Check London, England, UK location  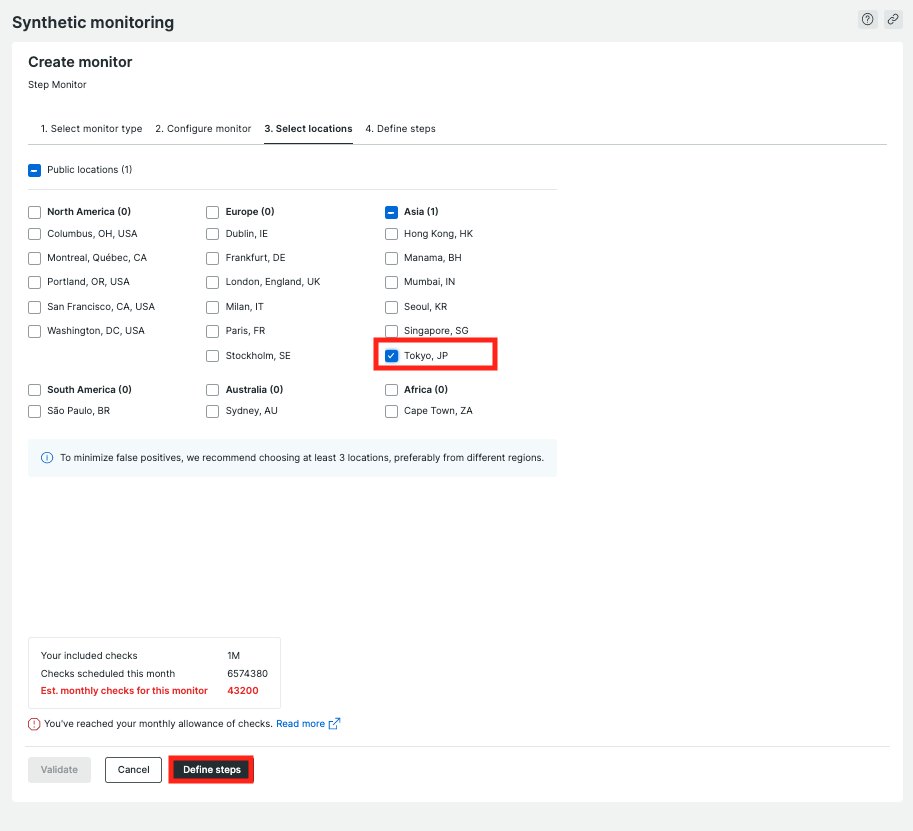pos(213,282)
